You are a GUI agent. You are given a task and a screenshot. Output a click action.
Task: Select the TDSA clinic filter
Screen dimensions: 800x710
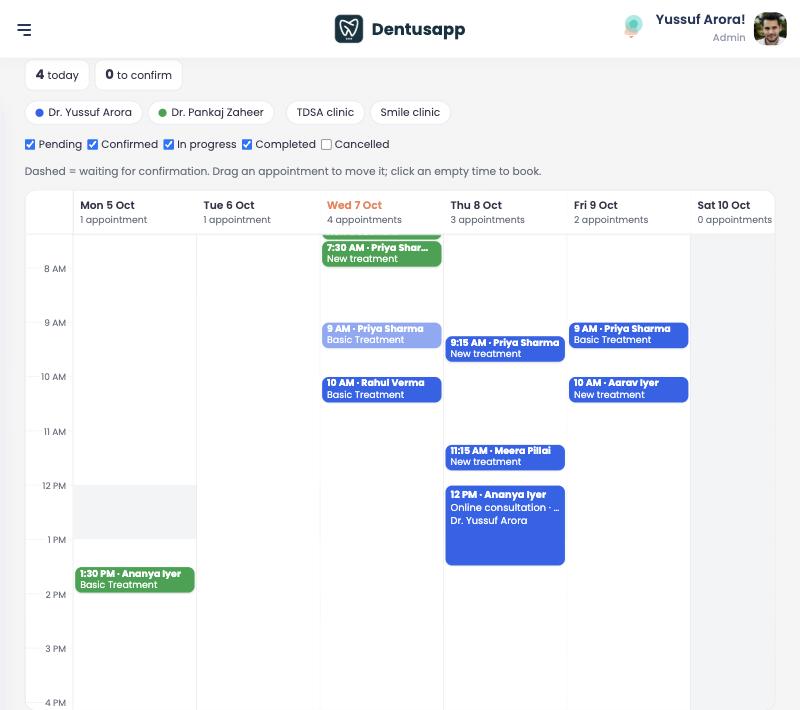tap(325, 112)
